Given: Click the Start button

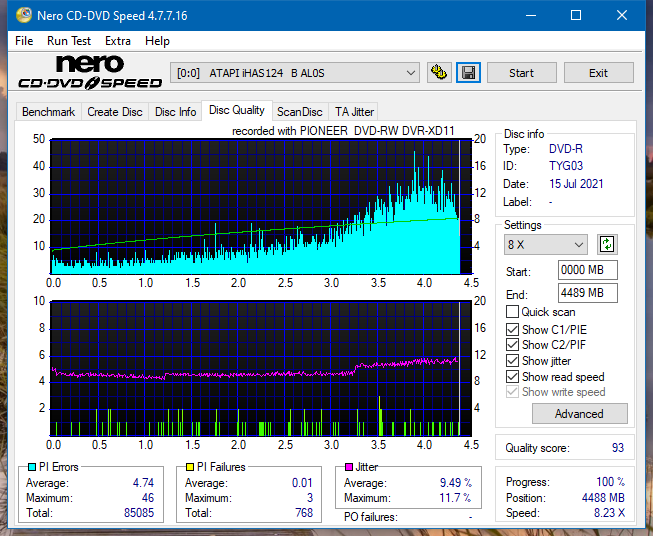Looking at the screenshot, I should click(521, 73).
